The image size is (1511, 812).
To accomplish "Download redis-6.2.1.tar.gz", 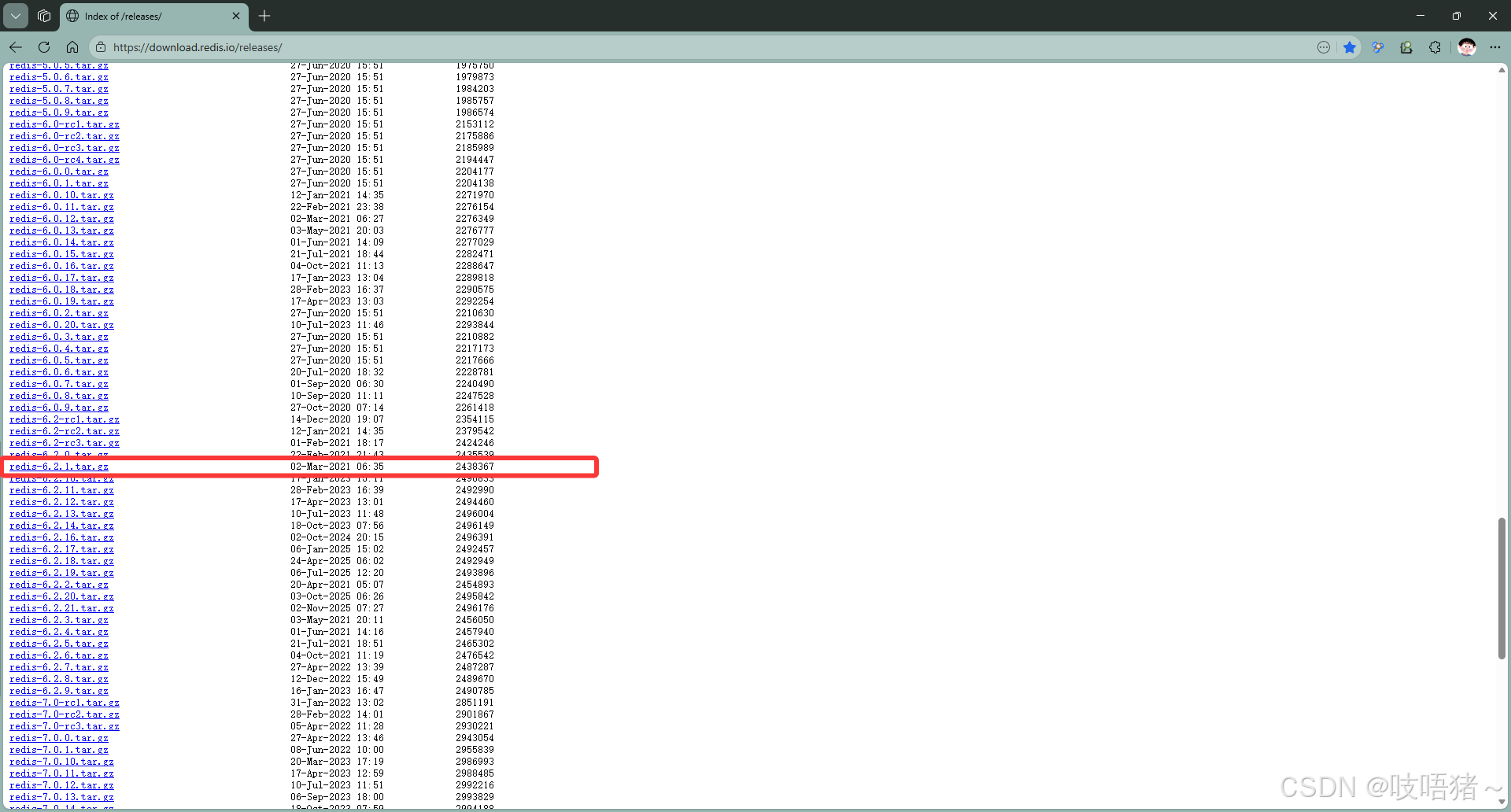I will click(x=59, y=467).
